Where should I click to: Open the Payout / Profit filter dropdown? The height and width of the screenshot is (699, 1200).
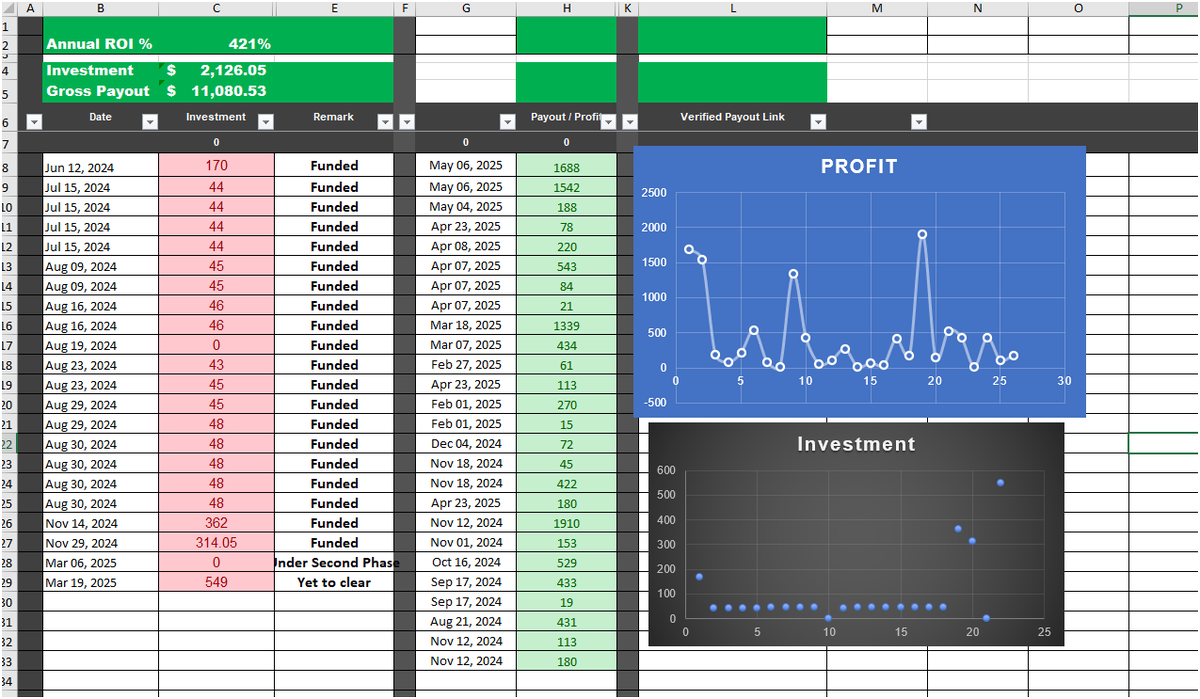point(608,122)
